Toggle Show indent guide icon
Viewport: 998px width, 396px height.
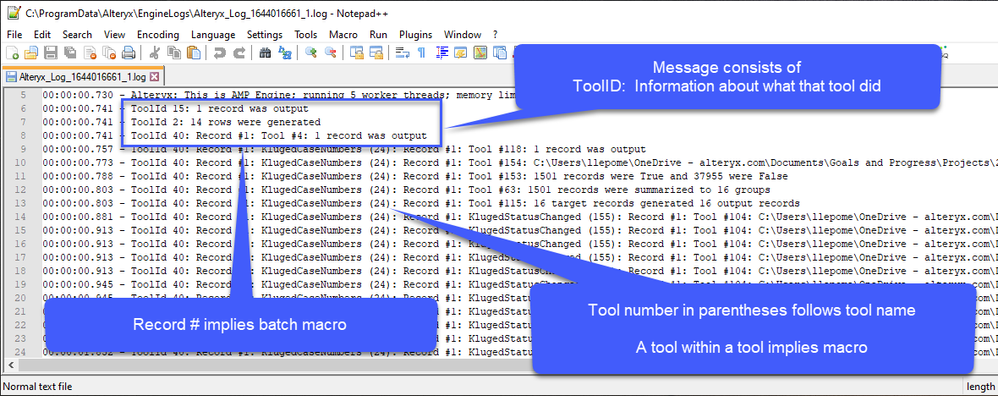[x=441, y=53]
